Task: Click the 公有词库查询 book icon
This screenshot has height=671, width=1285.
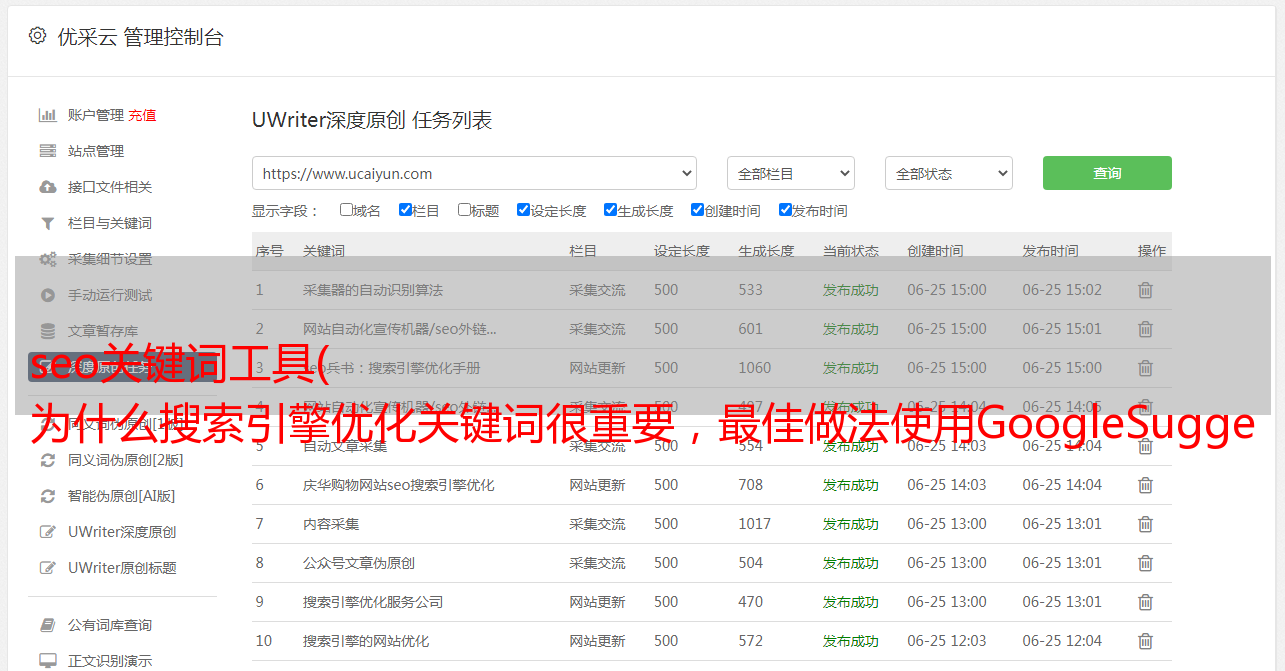Action: point(47,625)
